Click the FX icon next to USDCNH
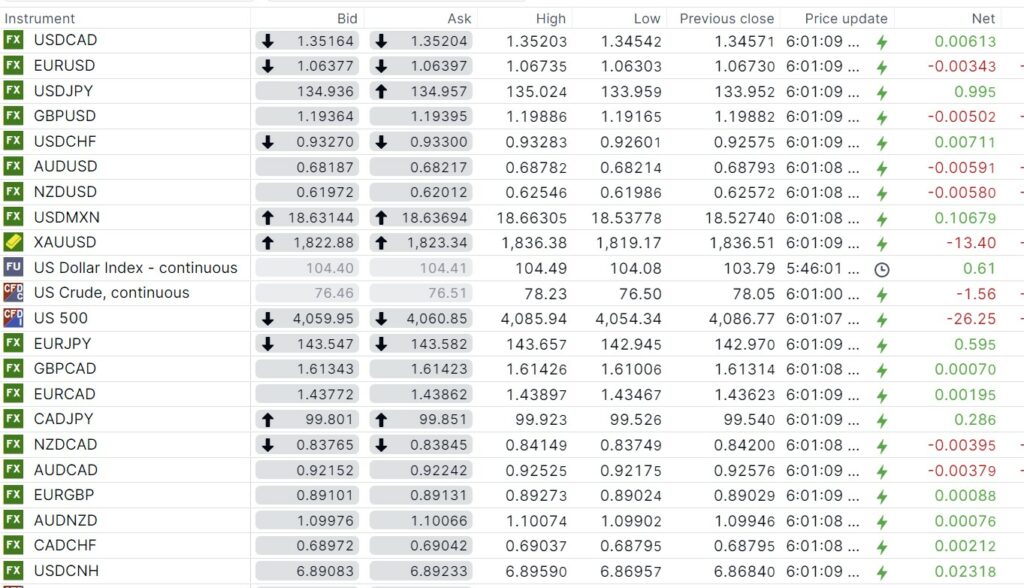 (13, 570)
